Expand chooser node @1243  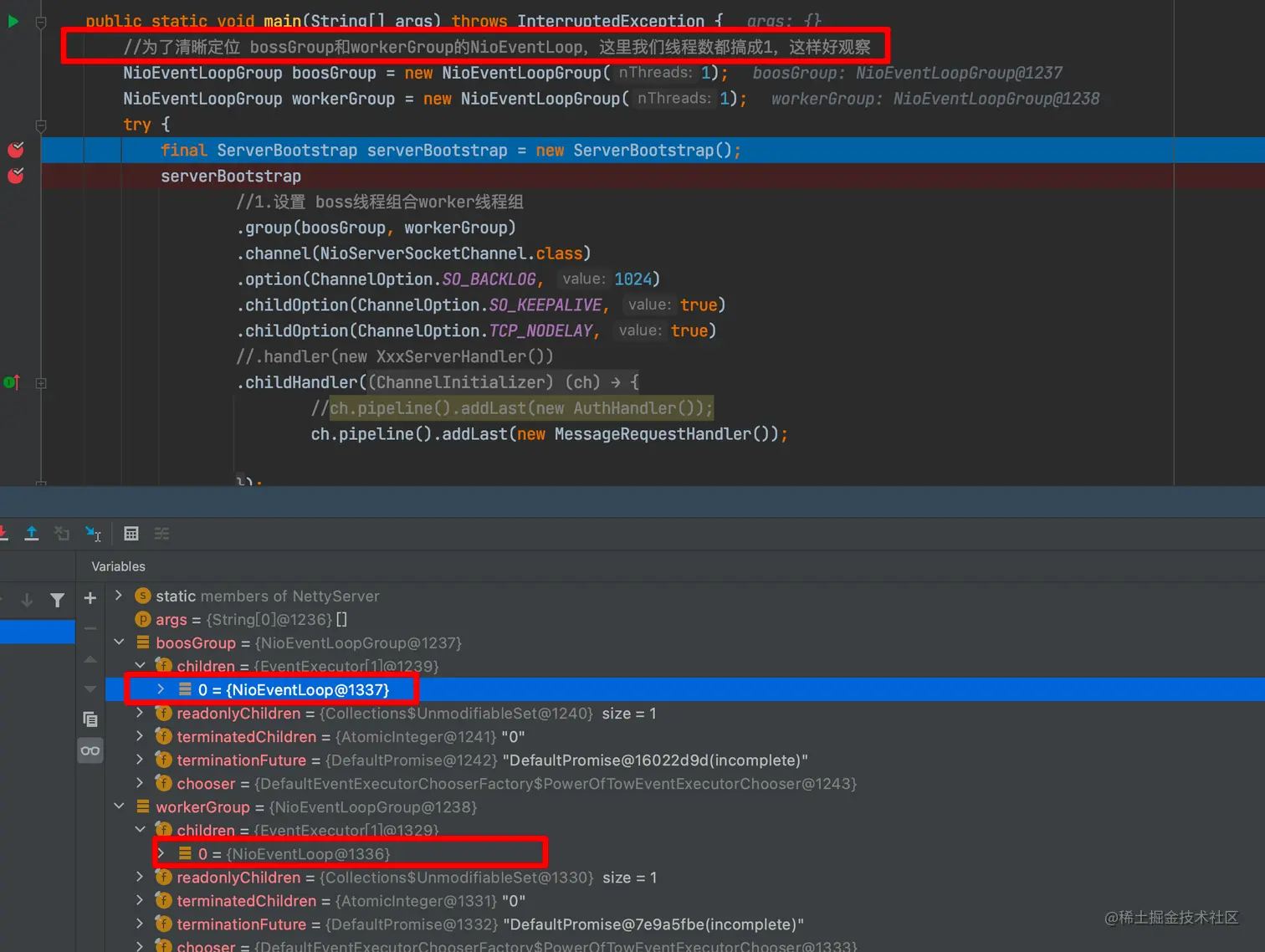(x=140, y=783)
